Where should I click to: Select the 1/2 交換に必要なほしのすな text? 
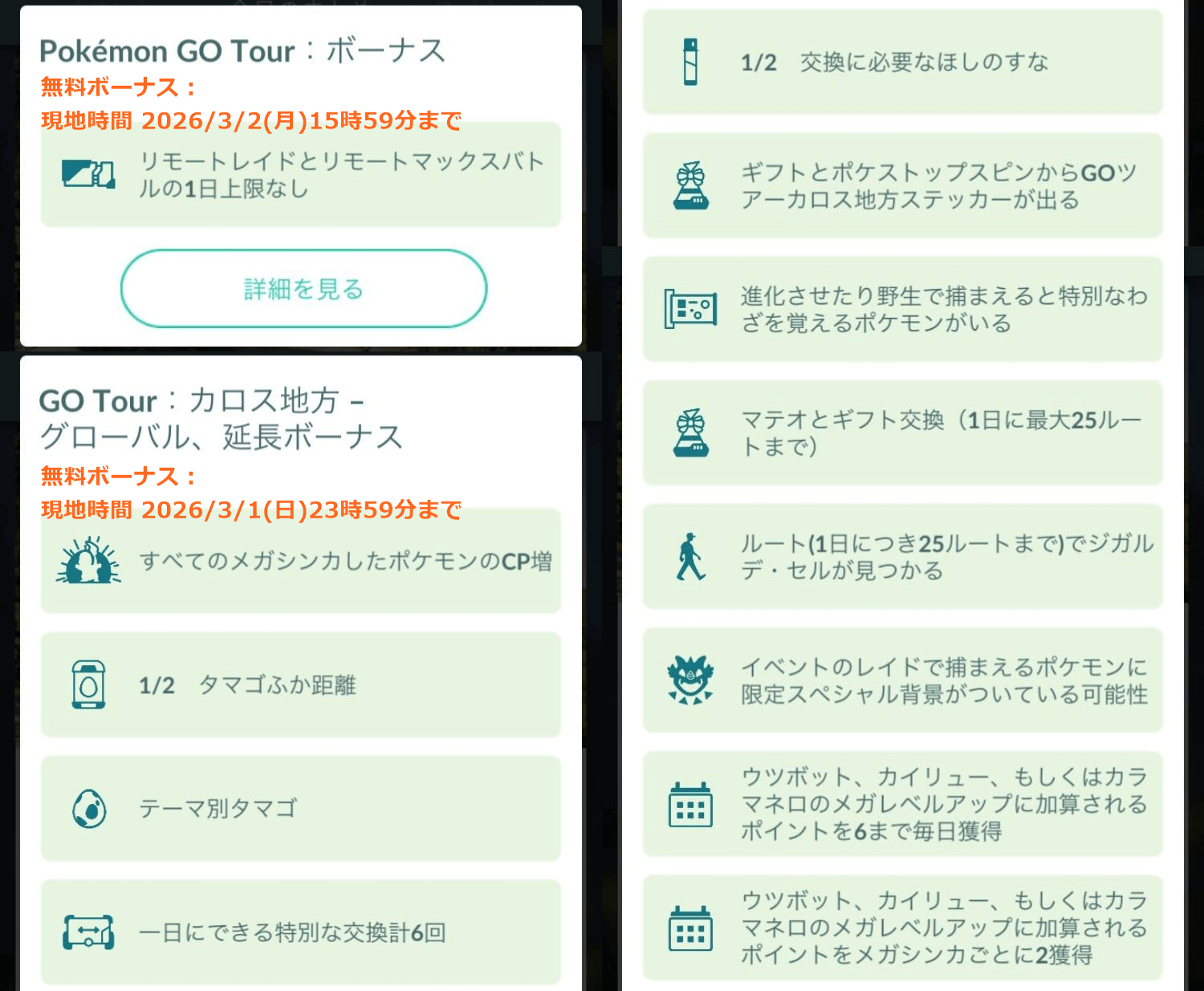[895, 62]
